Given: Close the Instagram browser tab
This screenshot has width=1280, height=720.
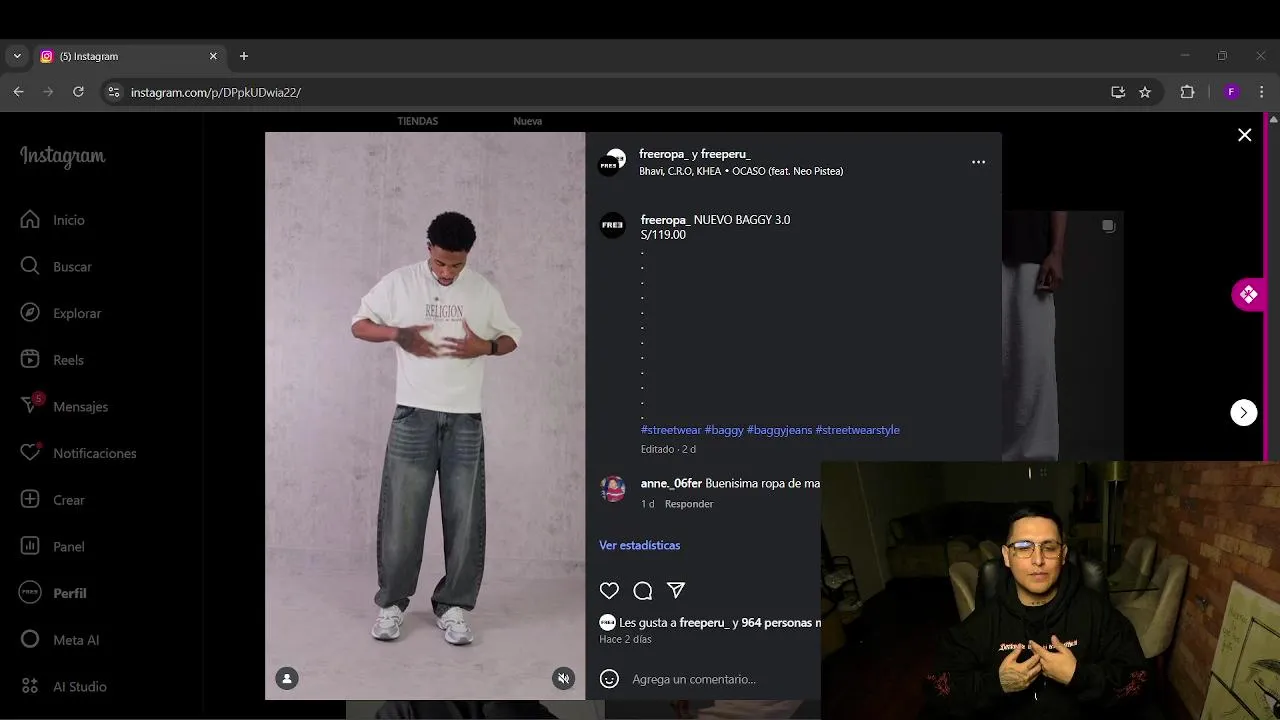Looking at the screenshot, I should click(213, 56).
